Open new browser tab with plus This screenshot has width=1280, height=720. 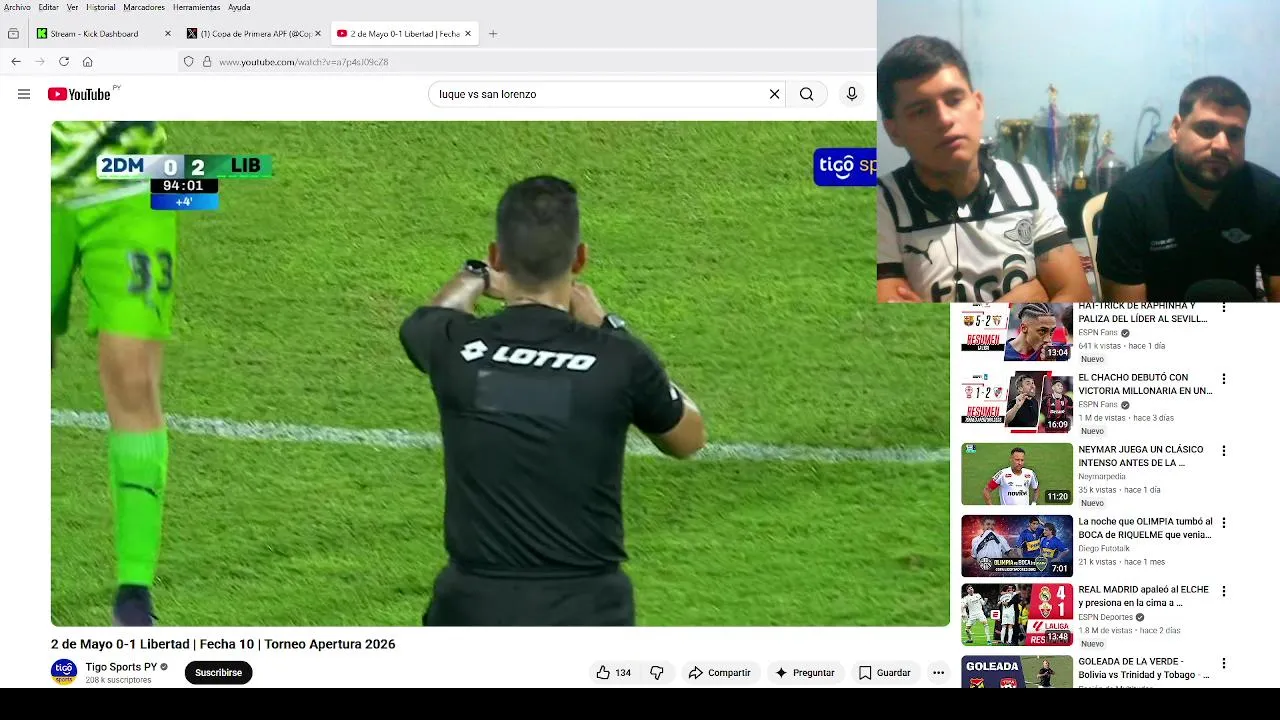pos(493,34)
